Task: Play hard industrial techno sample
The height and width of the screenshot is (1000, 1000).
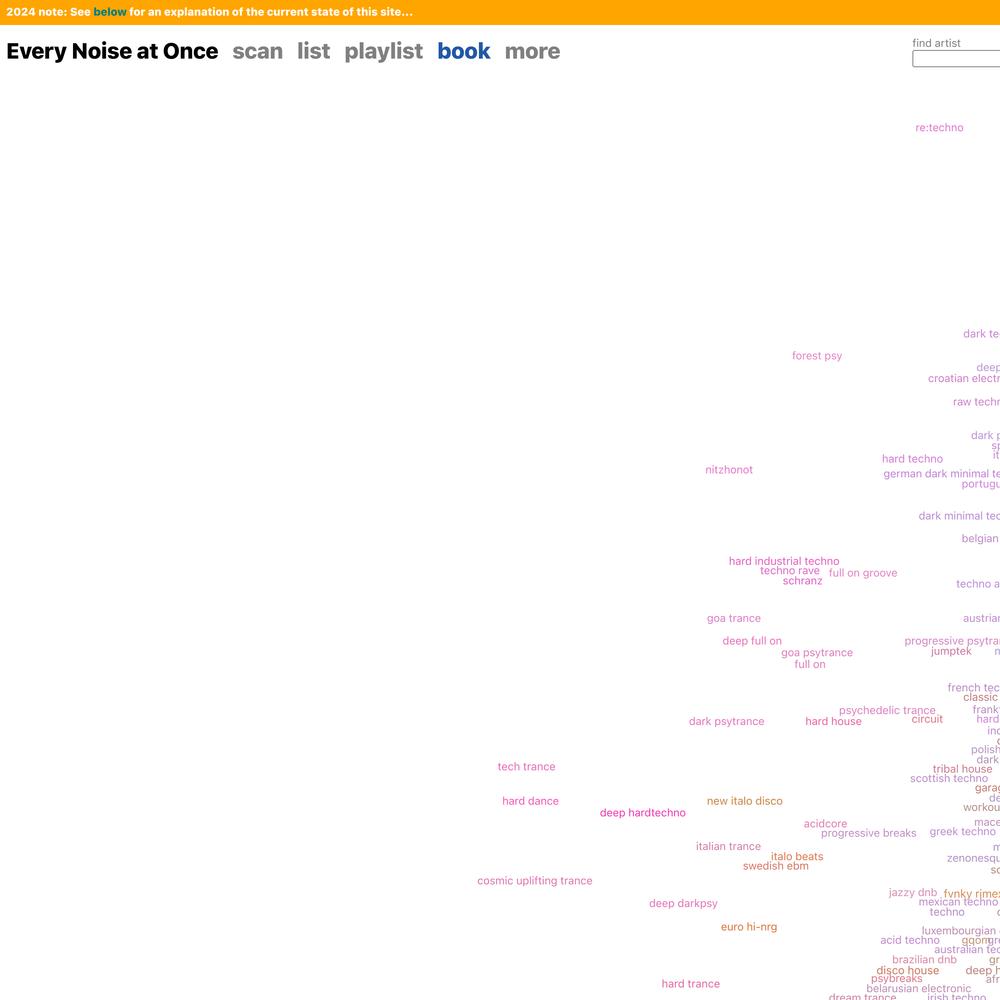Action: [x=784, y=561]
